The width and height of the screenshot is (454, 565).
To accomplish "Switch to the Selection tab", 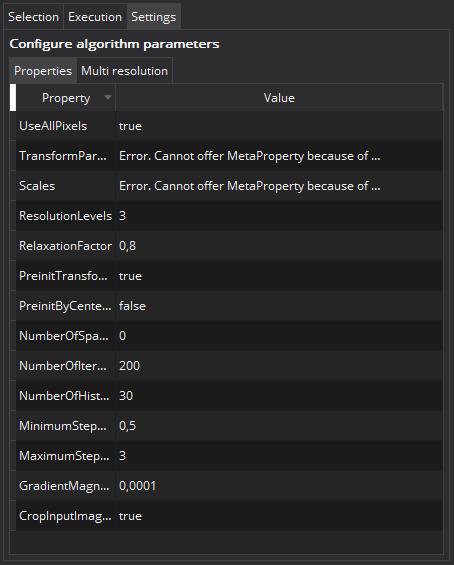I will (x=34, y=17).
